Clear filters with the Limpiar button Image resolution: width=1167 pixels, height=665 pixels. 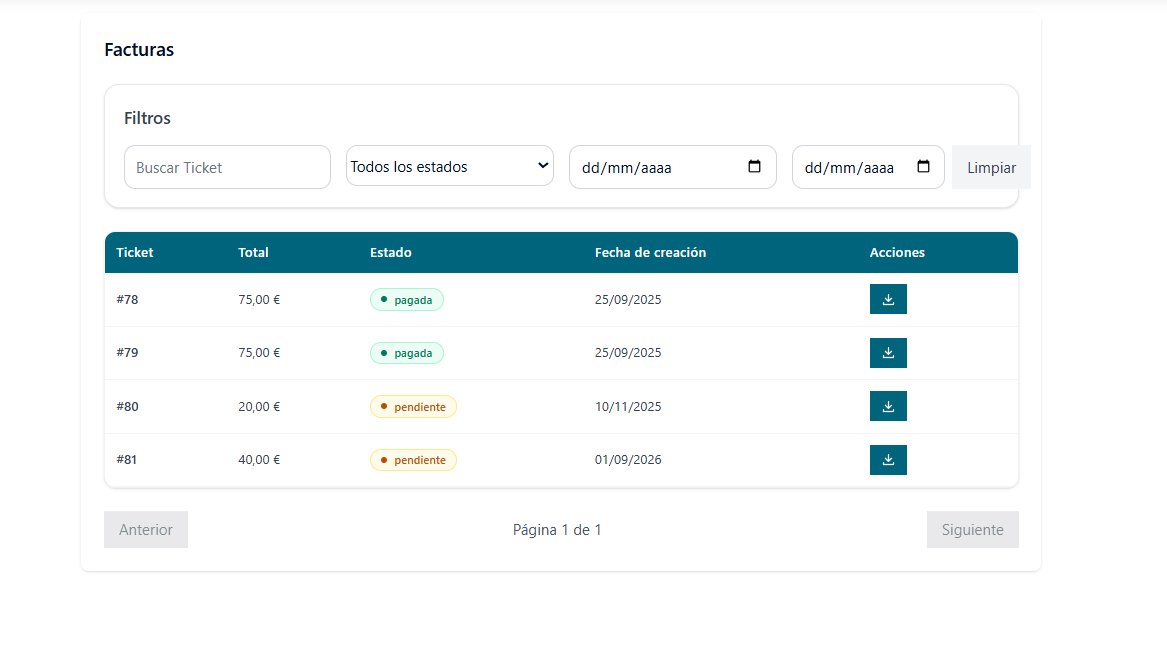click(x=991, y=167)
